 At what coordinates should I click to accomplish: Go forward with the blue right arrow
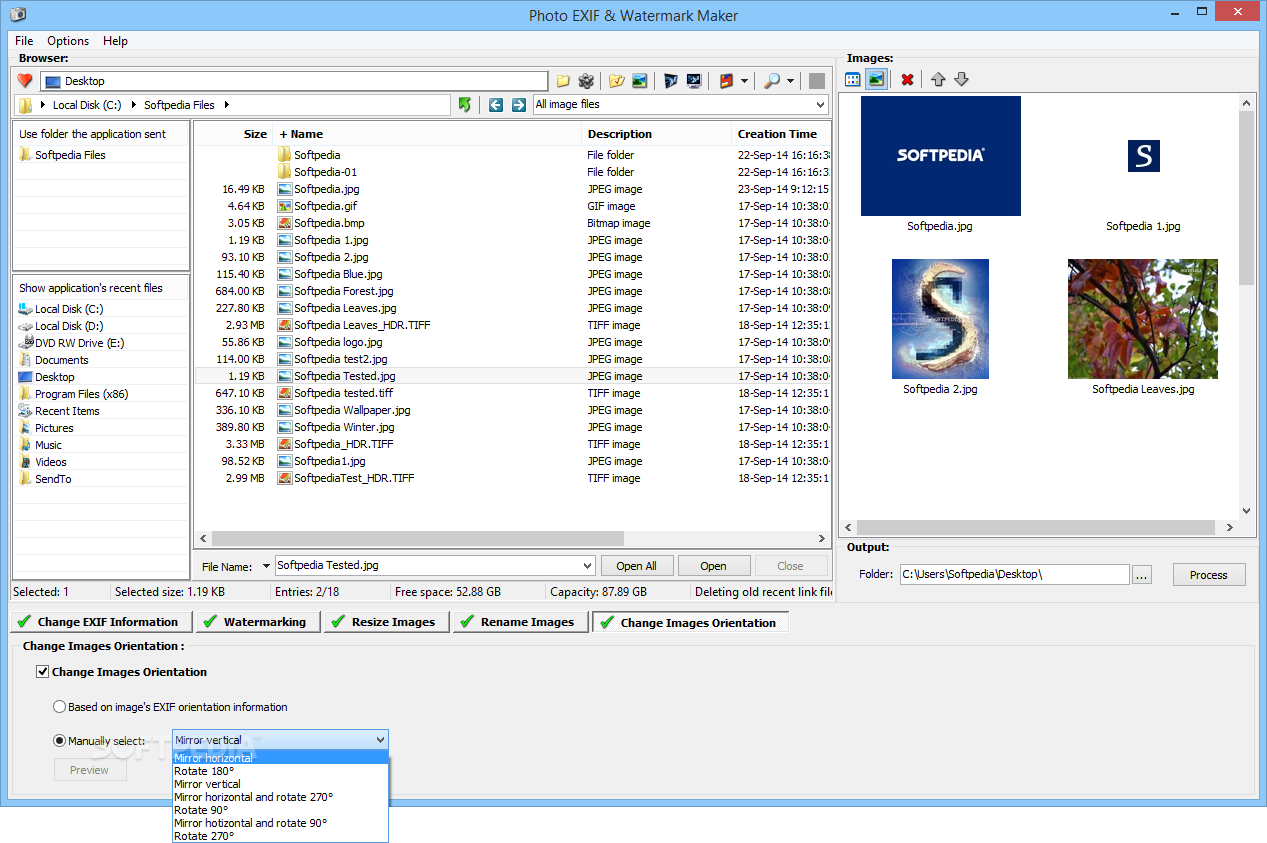[518, 104]
